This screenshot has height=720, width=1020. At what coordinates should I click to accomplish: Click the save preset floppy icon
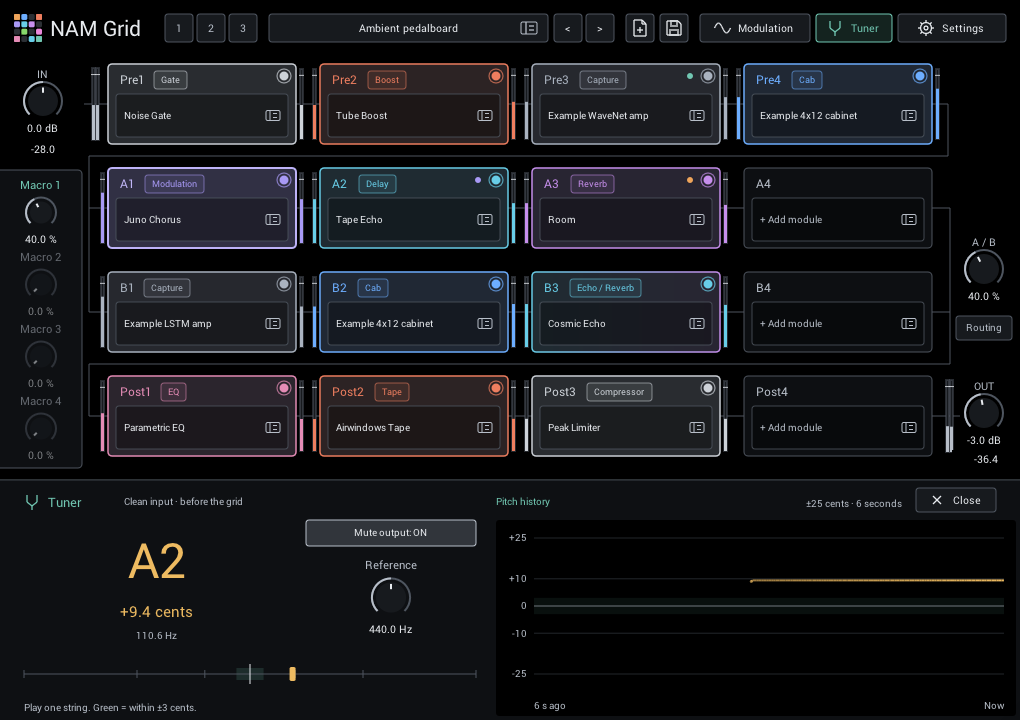673,29
